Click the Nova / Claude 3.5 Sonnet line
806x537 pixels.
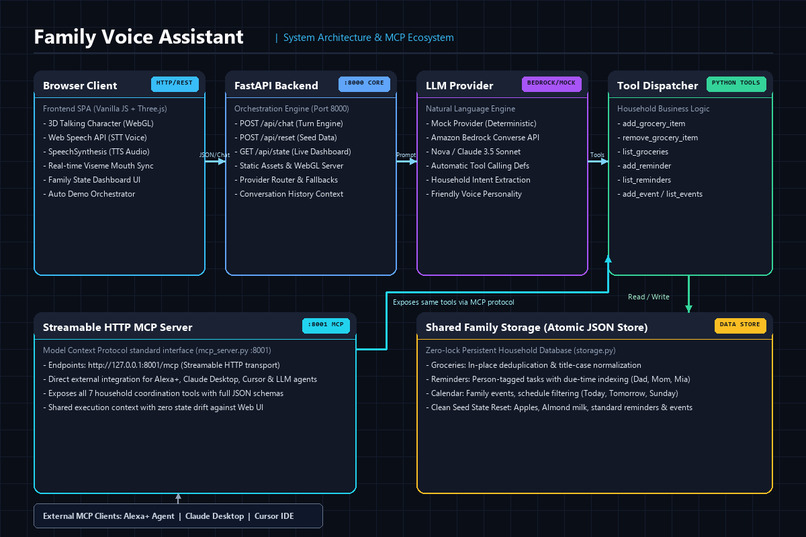(x=473, y=152)
